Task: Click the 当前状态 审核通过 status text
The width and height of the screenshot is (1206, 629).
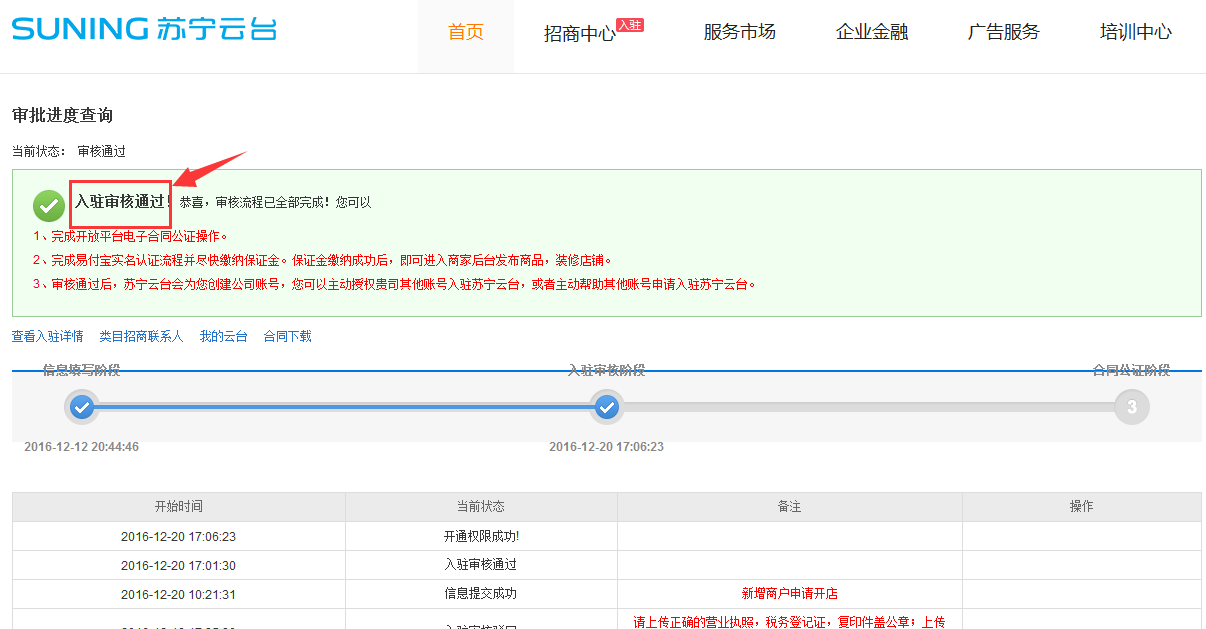Action: pos(68,151)
